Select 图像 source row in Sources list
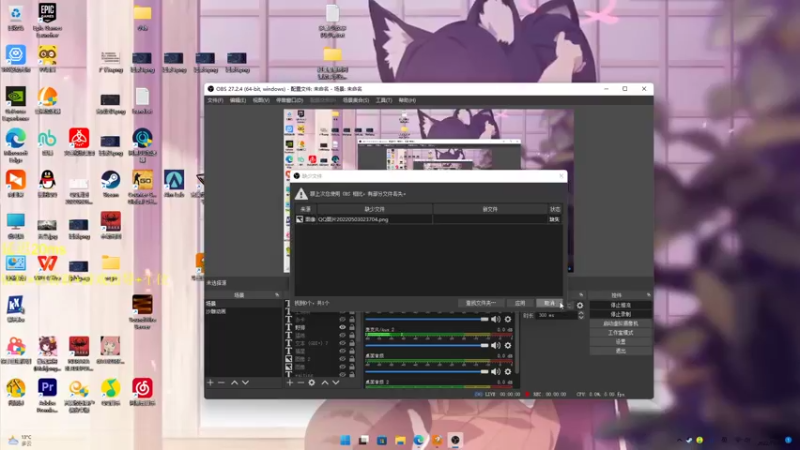 (318, 366)
